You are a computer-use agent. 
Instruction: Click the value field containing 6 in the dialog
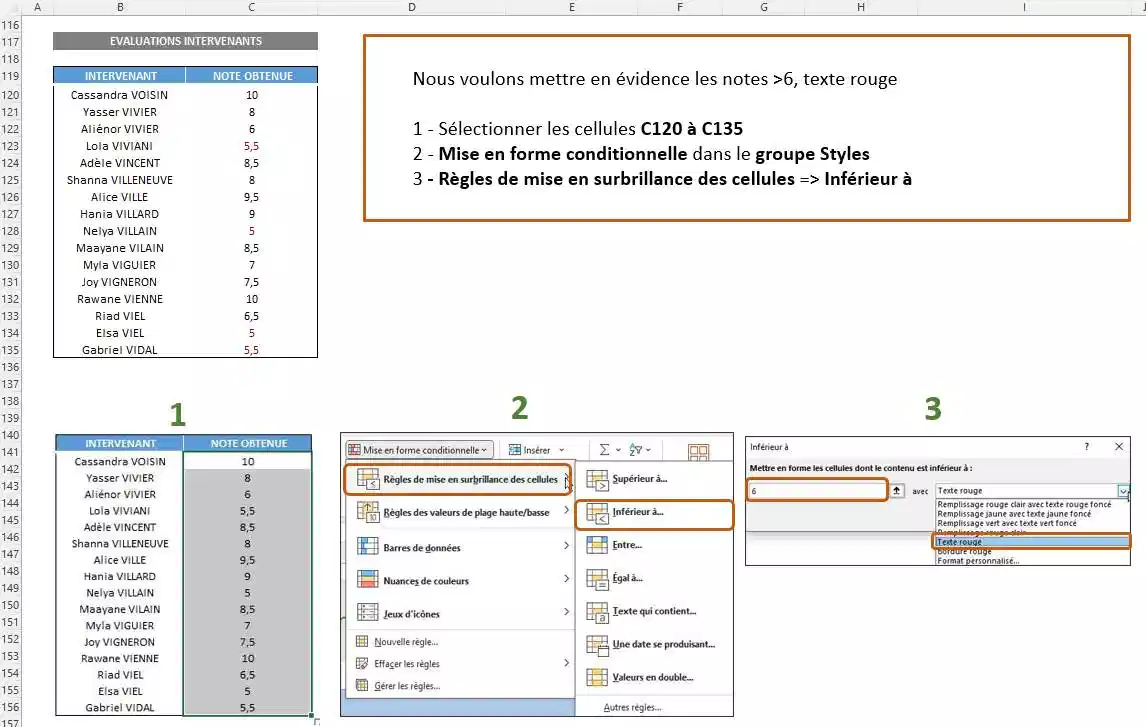[816, 490]
